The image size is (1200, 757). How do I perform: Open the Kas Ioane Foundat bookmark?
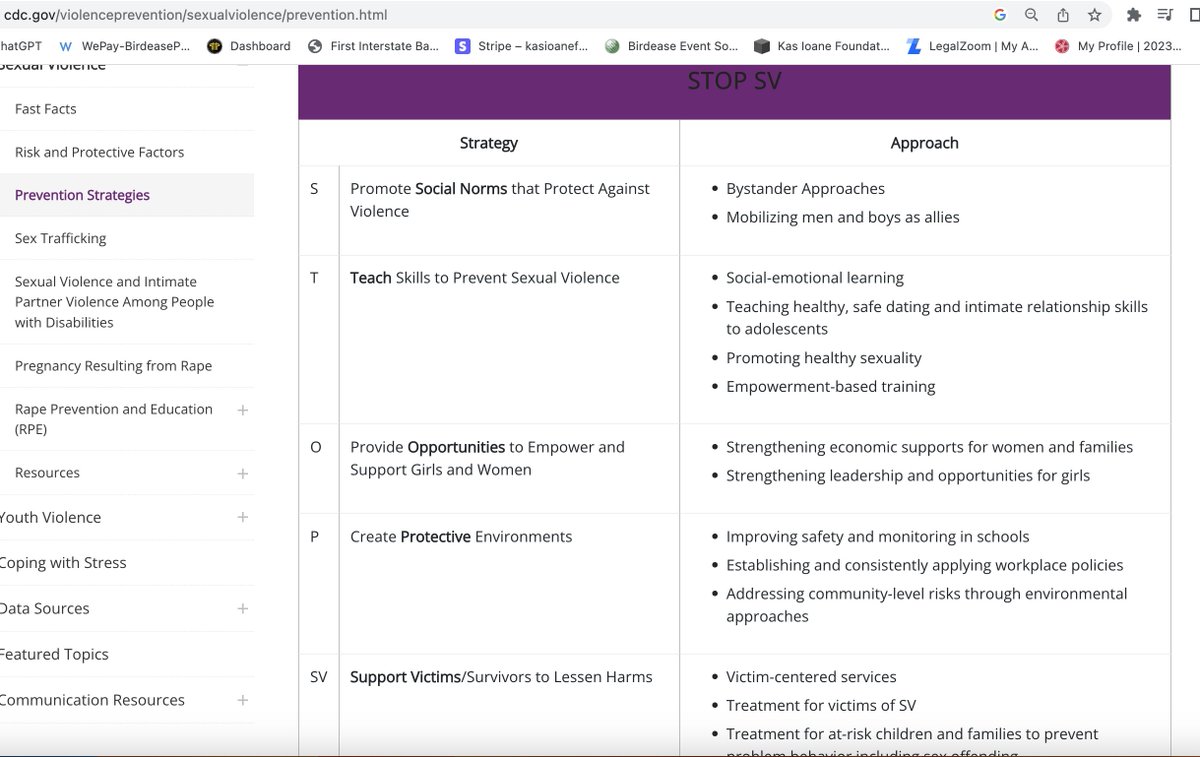(x=822, y=46)
